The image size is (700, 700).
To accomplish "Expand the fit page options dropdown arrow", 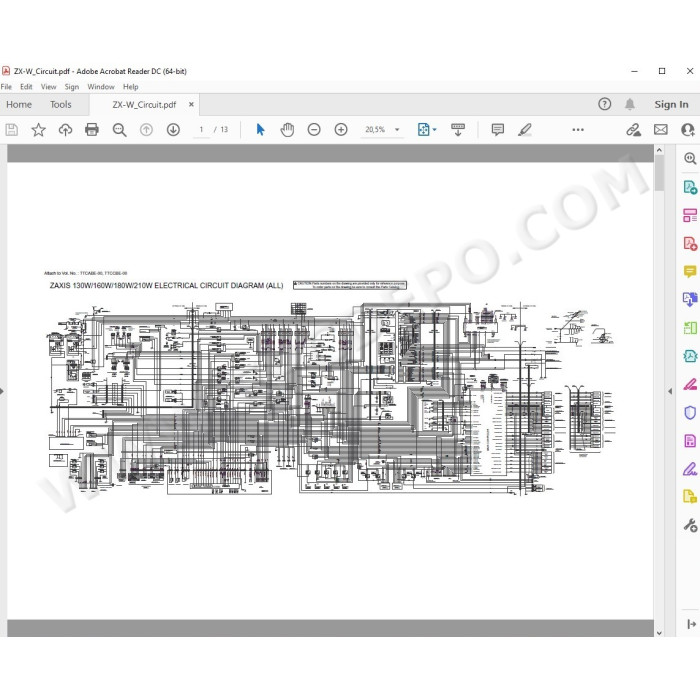I will tap(435, 130).
